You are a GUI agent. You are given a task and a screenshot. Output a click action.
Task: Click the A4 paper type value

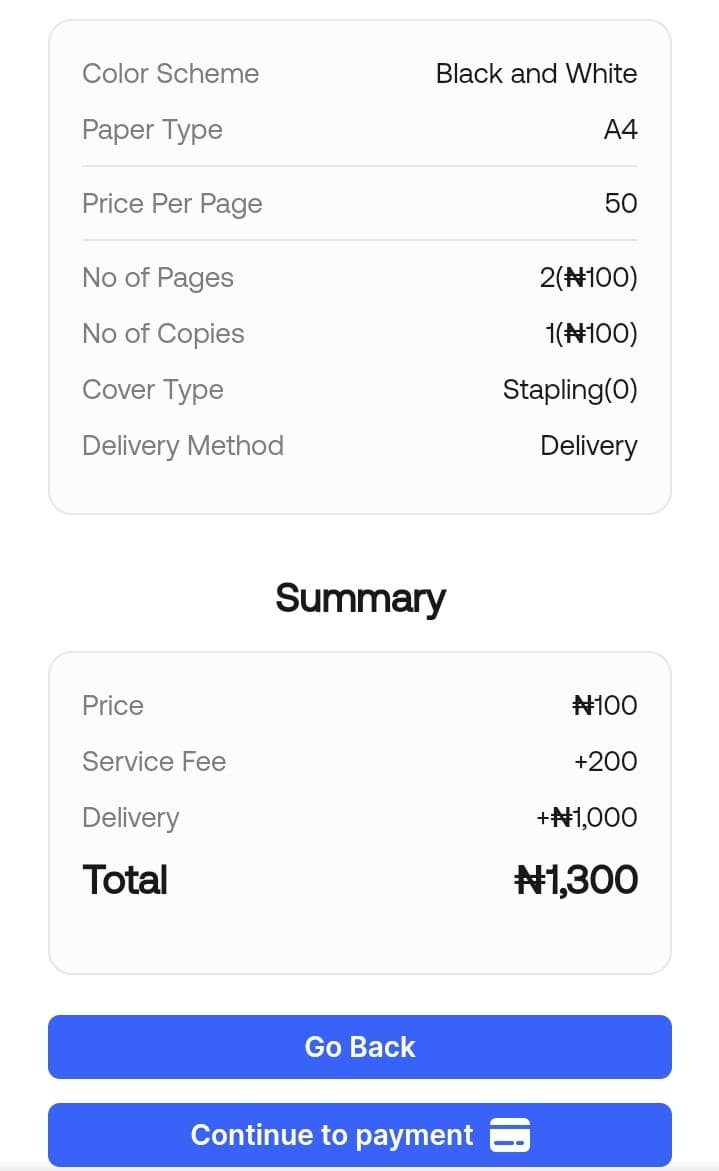click(x=620, y=130)
